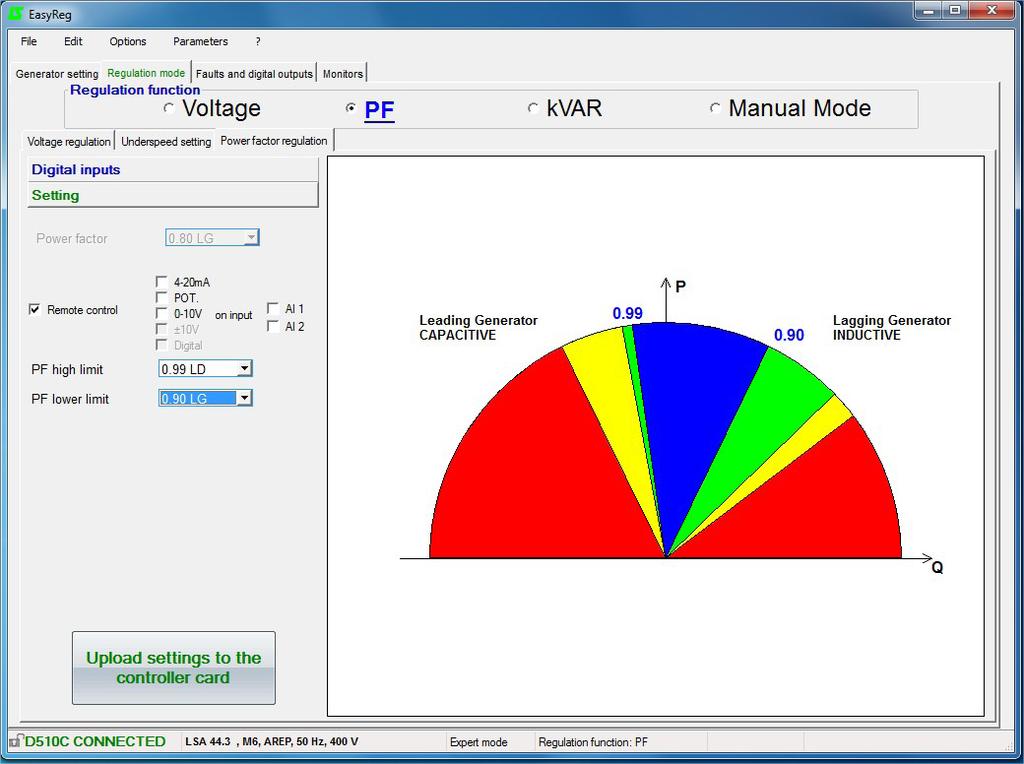This screenshot has height=764, width=1024.
Task: Toggle the Remote control checkbox
Action: [x=35, y=310]
